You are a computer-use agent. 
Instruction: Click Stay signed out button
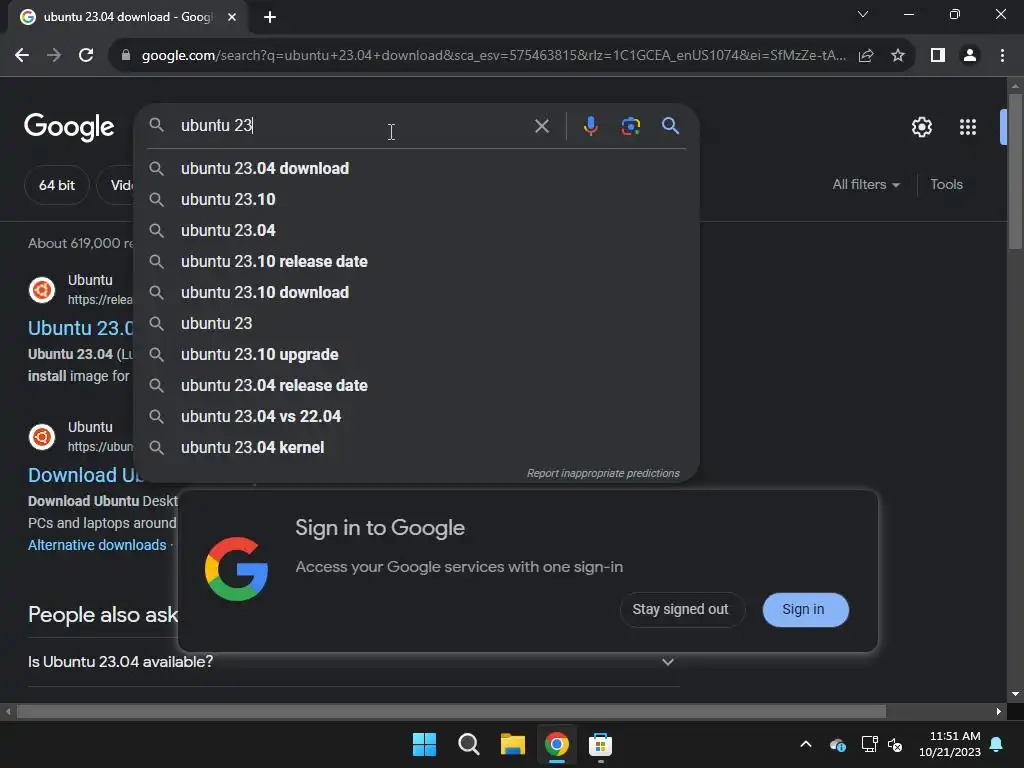(680, 609)
